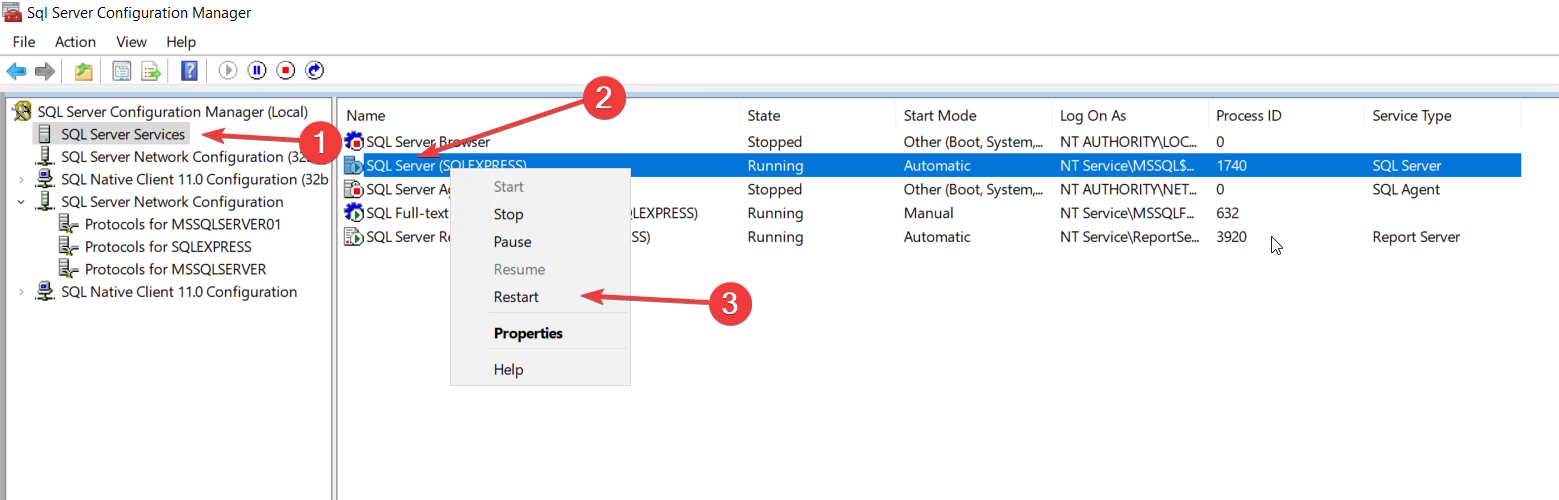The height and width of the screenshot is (500, 1559).
Task: Click the Report Server service type cell
Action: pos(1416,237)
